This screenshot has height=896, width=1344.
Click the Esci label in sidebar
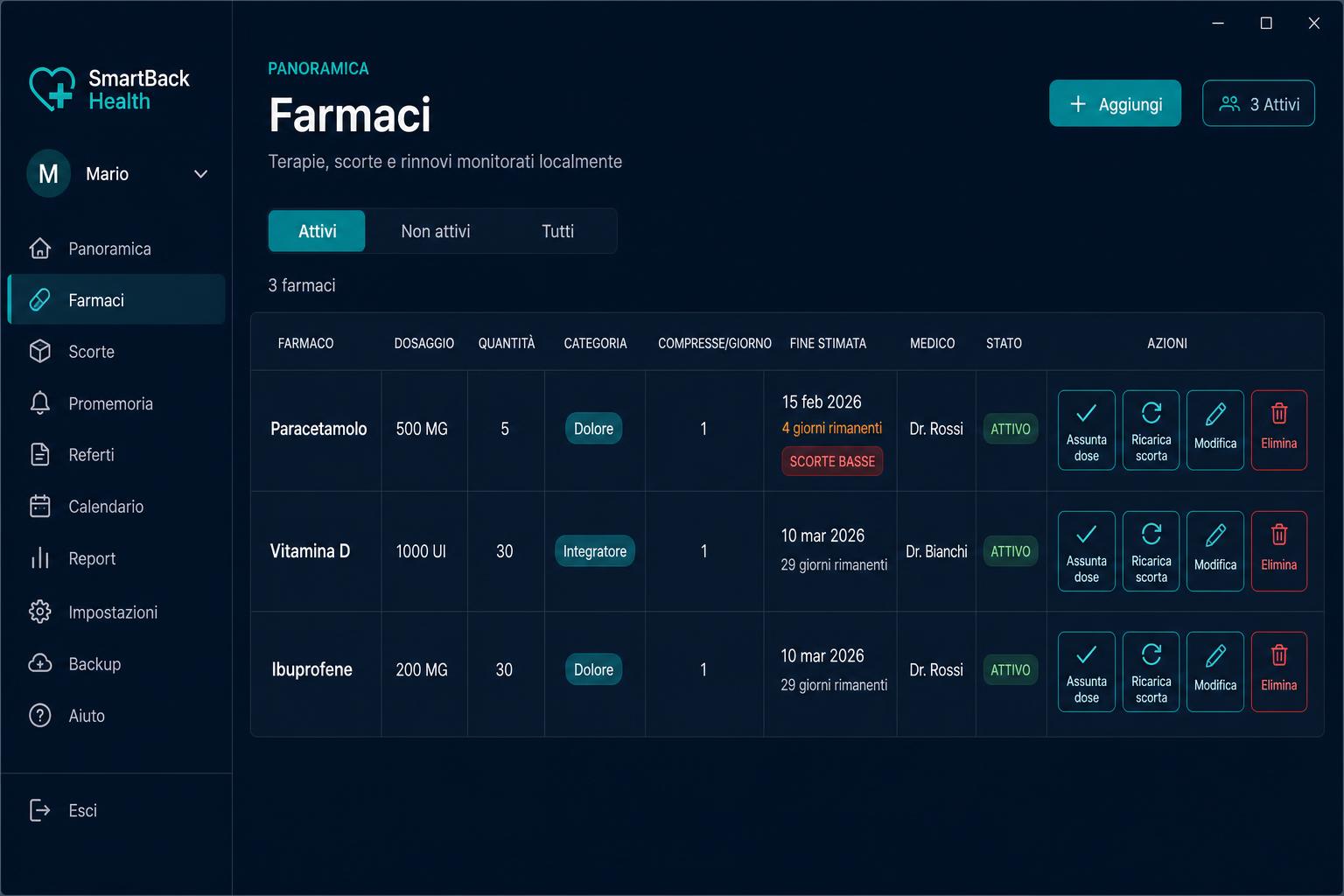pyautogui.click(x=83, y=810)
